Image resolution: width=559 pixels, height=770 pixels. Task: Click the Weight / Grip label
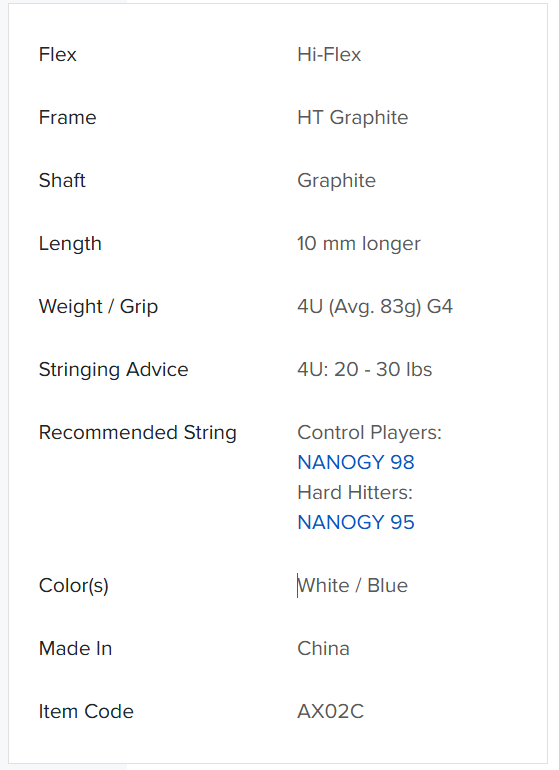coord(98,306)
